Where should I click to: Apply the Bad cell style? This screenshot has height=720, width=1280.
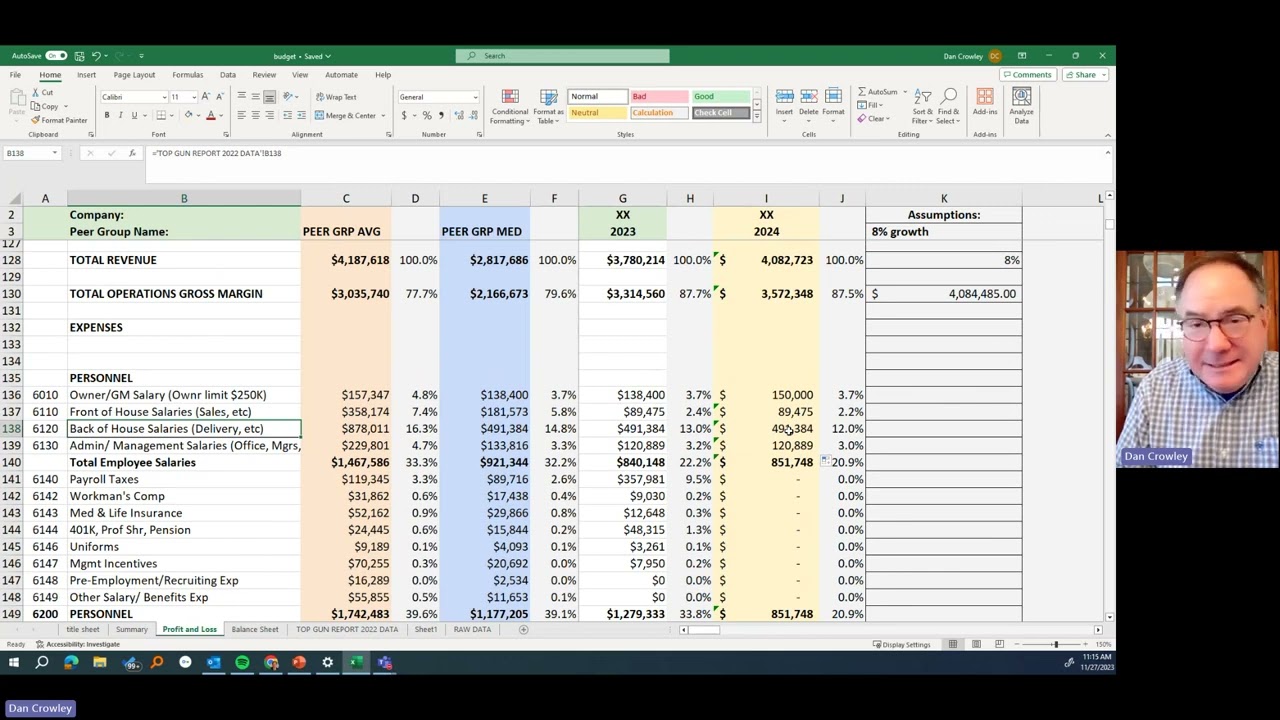(659, 97)
